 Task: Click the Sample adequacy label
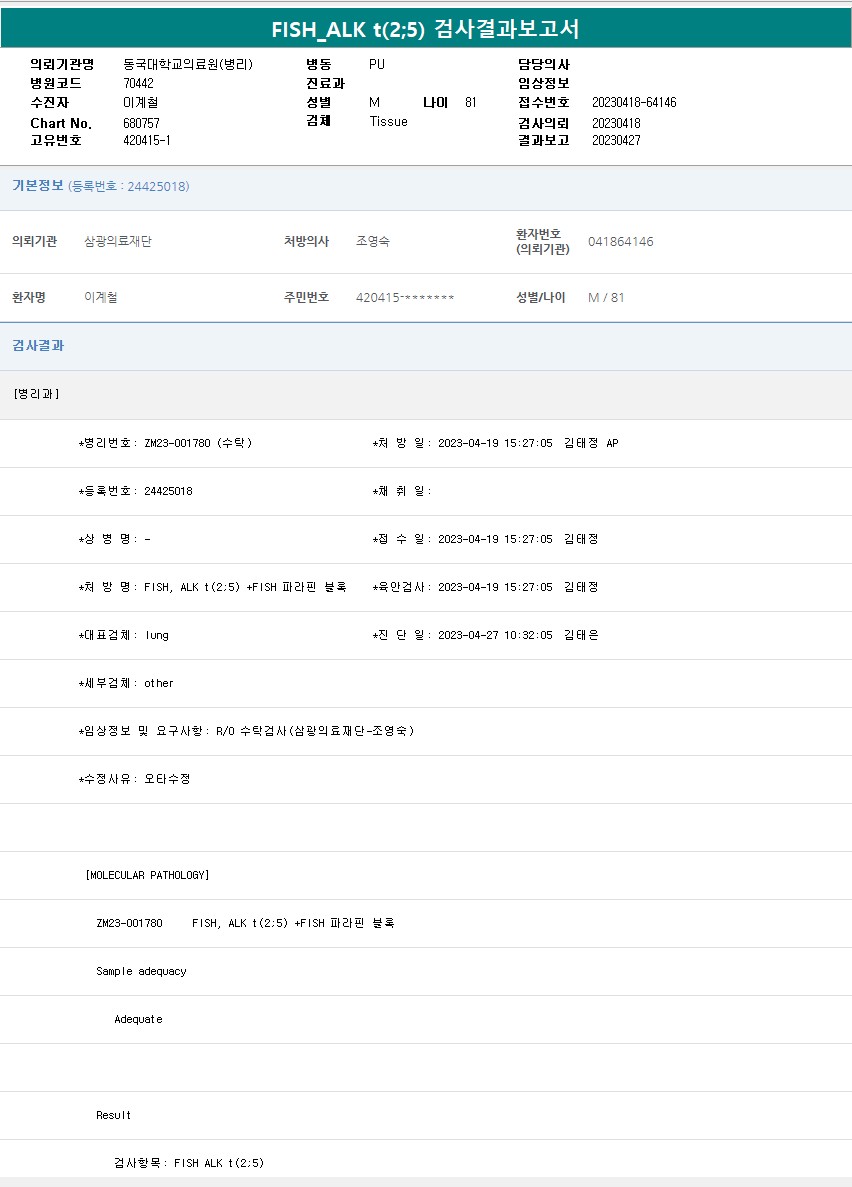[x=141, y=971]
